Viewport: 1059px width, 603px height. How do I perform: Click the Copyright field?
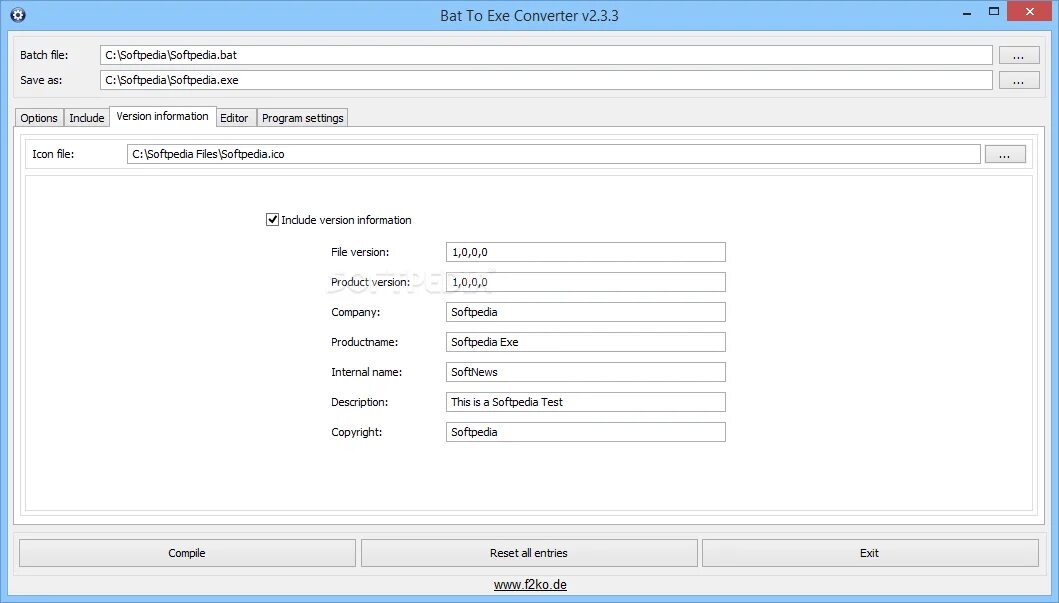(x=586, y=432)
